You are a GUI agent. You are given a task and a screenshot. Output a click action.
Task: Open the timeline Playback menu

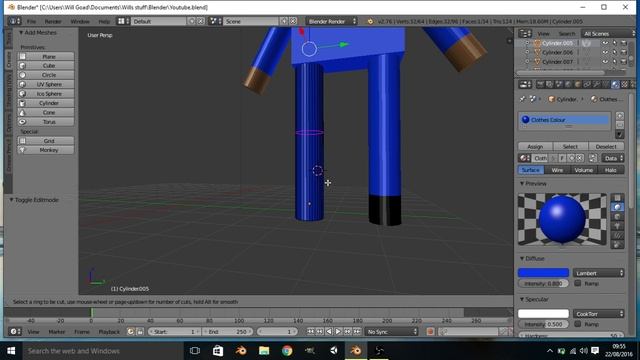coord(109,332)
